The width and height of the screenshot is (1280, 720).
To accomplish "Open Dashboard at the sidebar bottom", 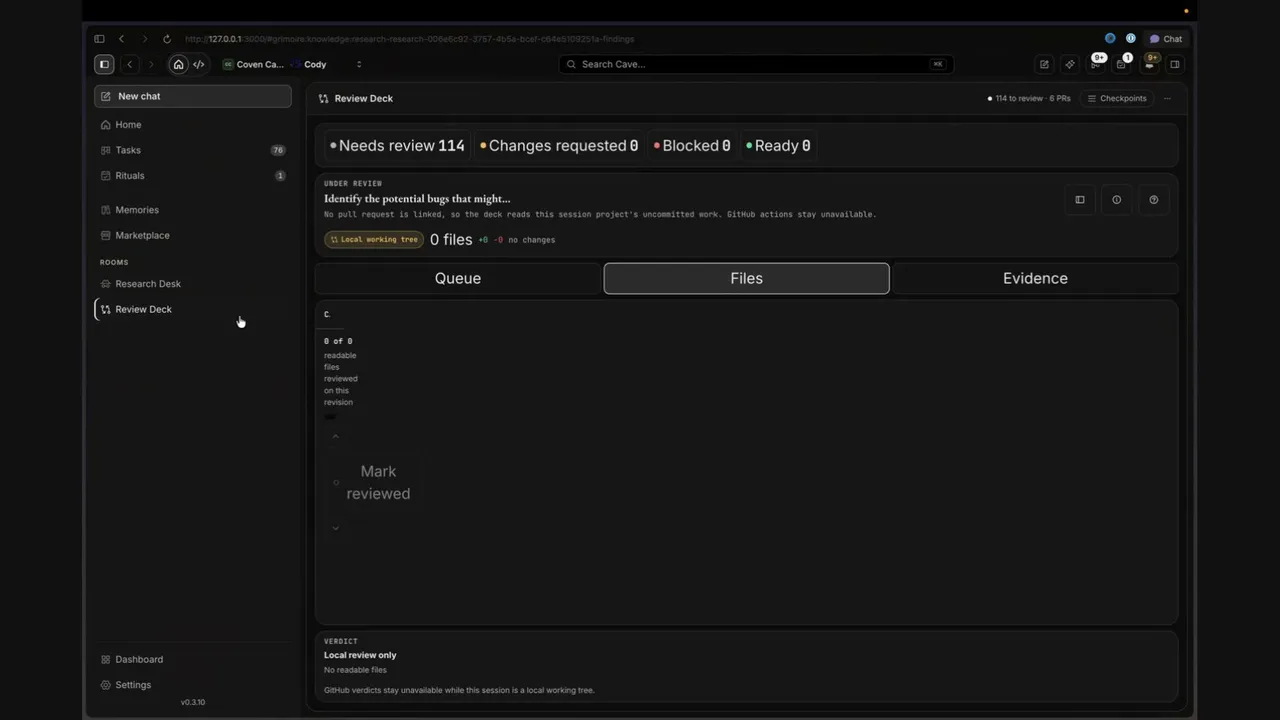I will [x=193, y=660].
